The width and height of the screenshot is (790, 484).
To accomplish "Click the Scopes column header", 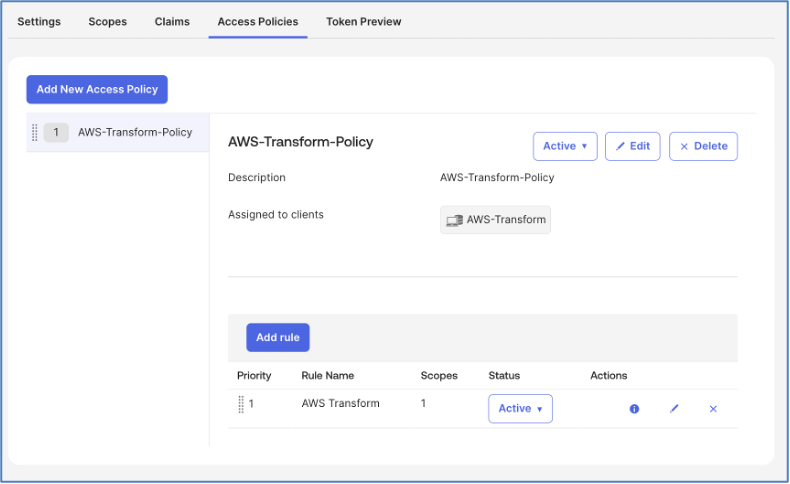I will coord(439,376).
